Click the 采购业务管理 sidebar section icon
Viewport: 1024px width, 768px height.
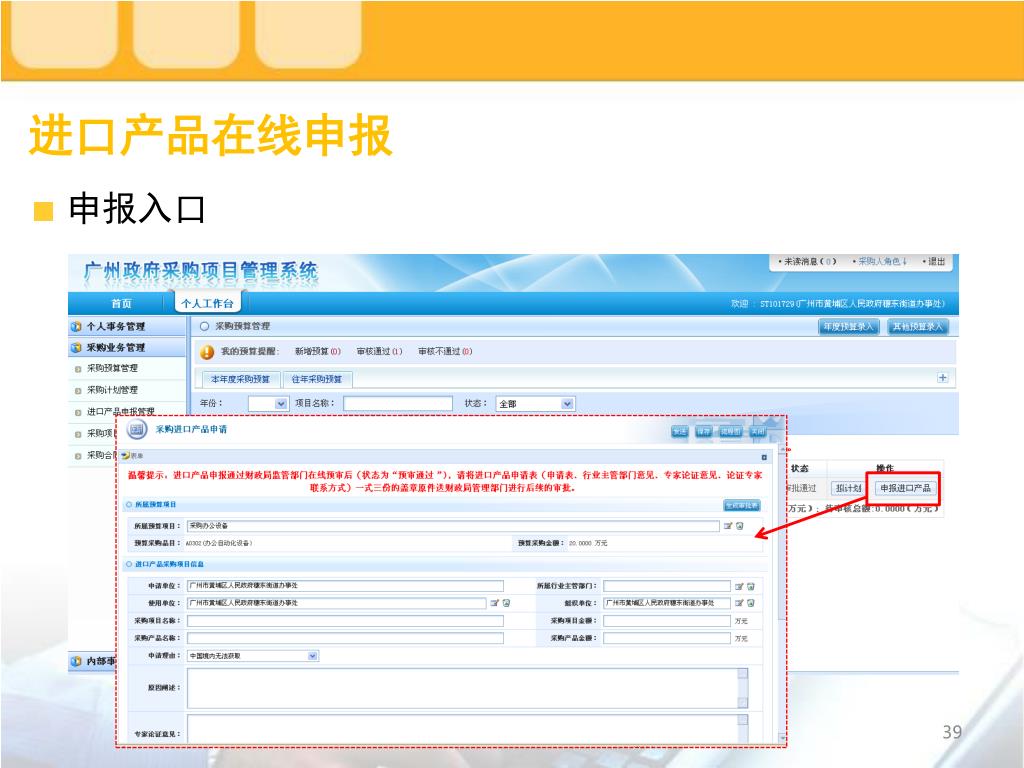tap(76, 347)
